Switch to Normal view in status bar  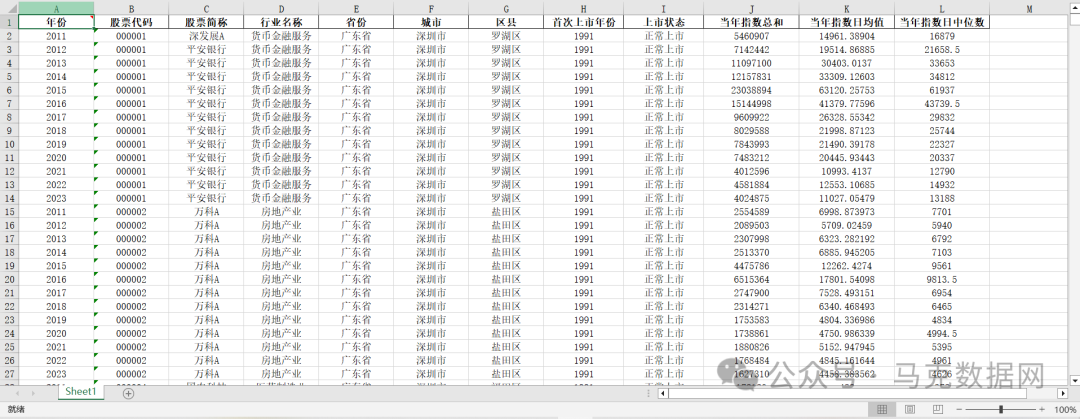(x=881, y=409)
